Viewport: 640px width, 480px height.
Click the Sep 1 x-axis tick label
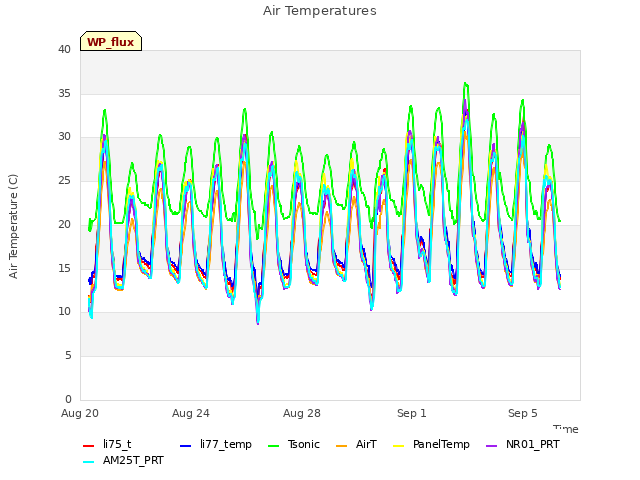coord(412,413)
